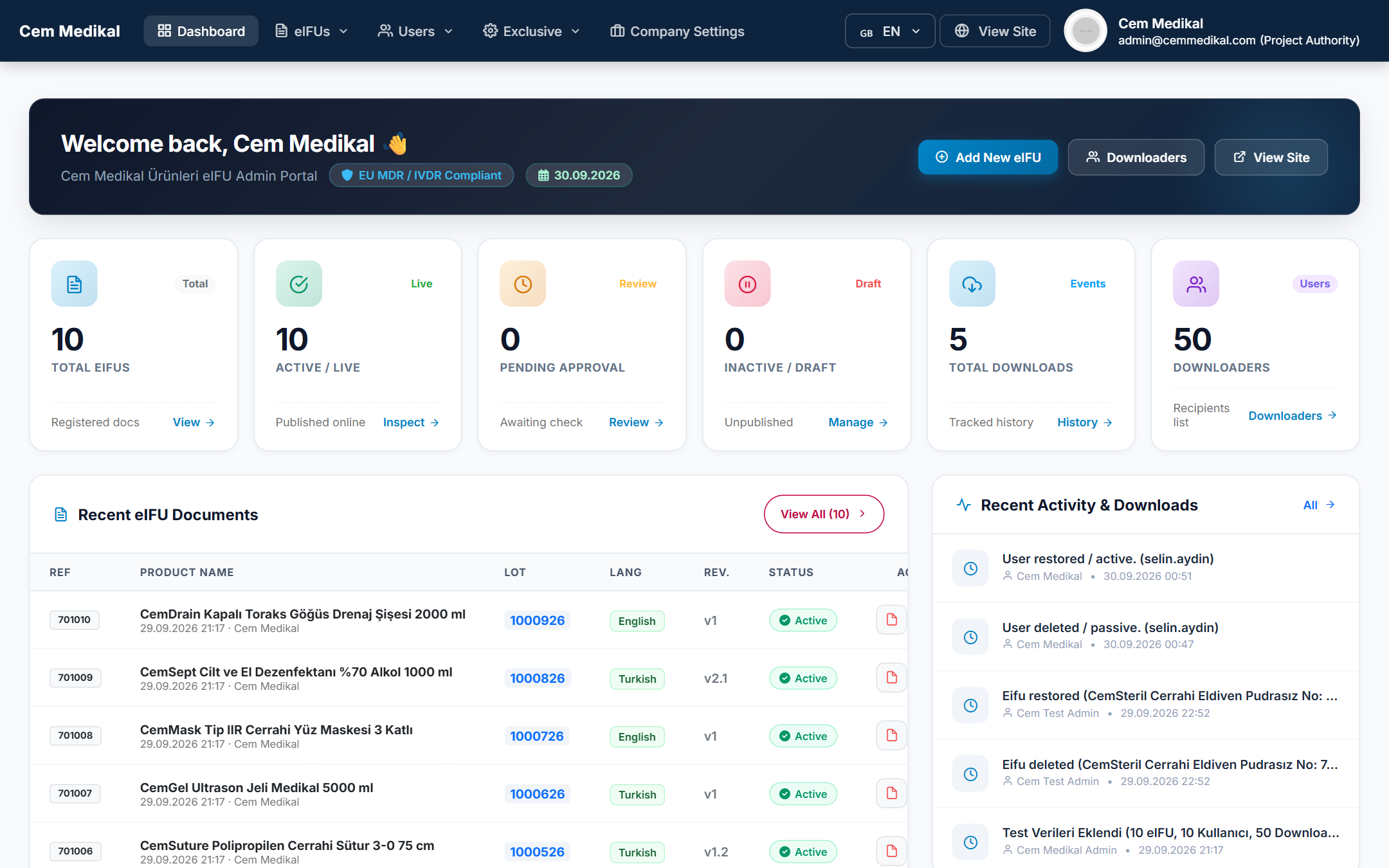Click the 701010 reference badge

point(75,620)
